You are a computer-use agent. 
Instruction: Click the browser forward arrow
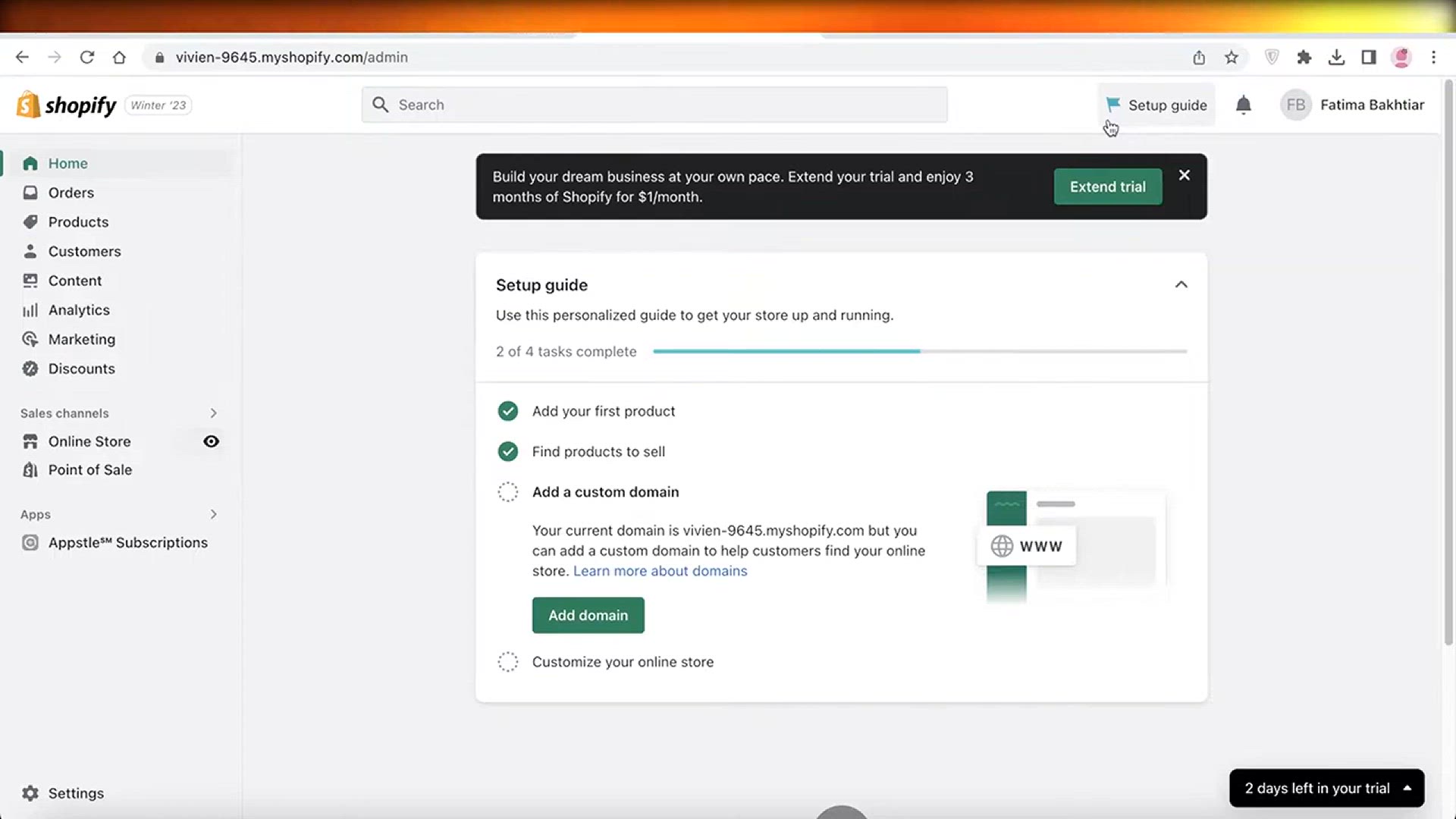point(55,57)
